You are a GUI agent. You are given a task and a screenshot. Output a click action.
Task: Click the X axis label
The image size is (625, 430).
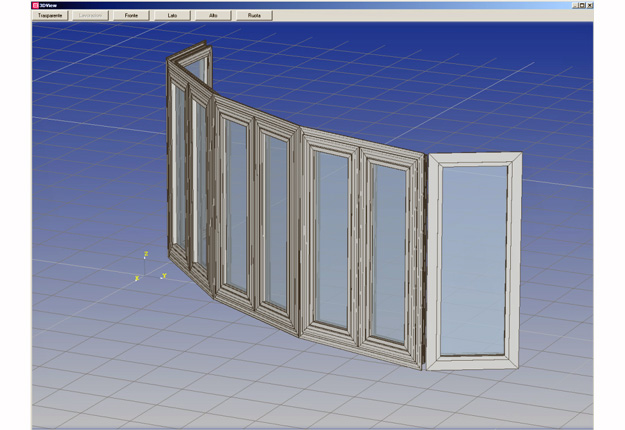(x=137, y=278)
